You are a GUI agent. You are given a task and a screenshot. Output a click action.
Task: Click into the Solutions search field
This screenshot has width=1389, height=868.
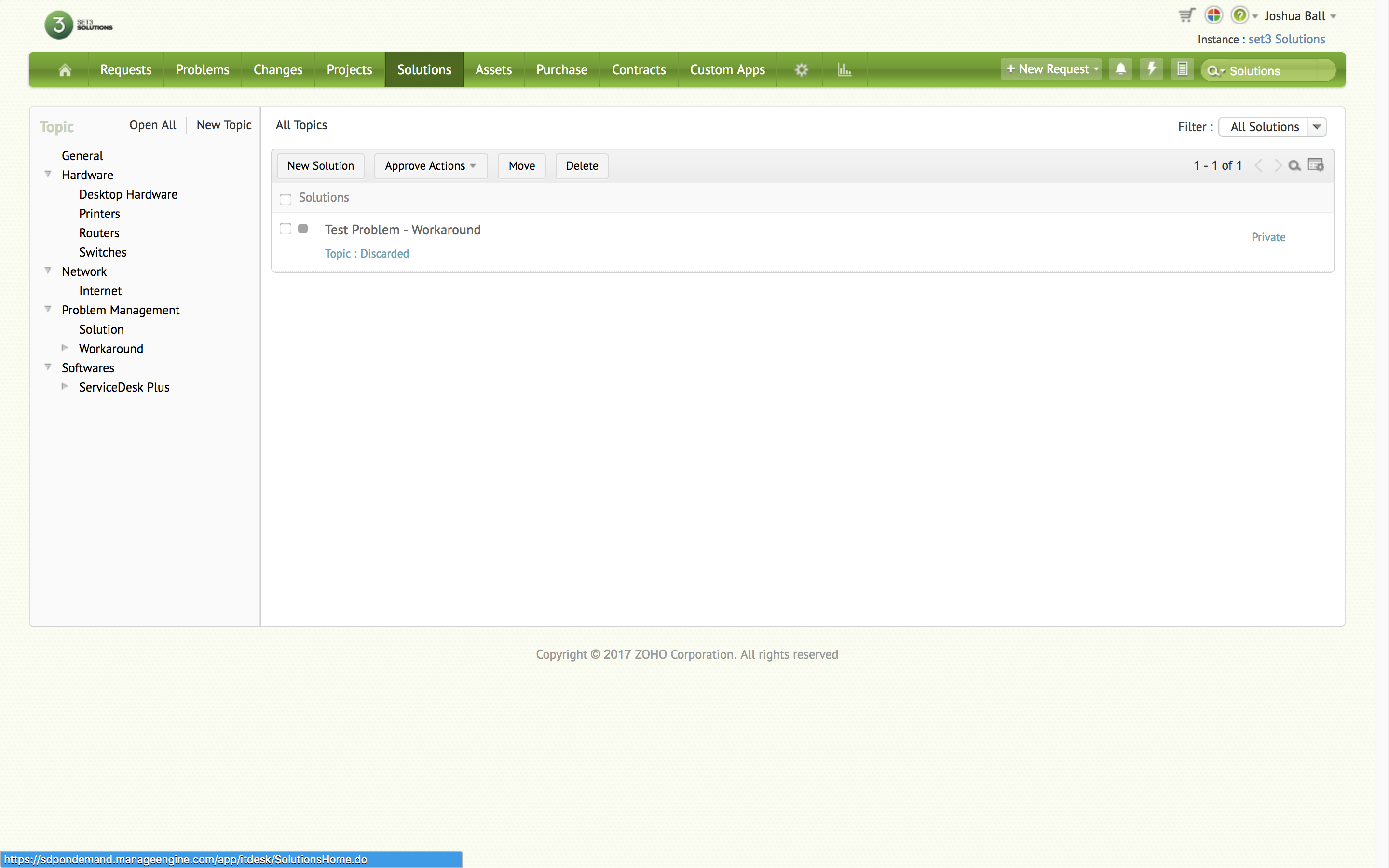pos(1277,71)
